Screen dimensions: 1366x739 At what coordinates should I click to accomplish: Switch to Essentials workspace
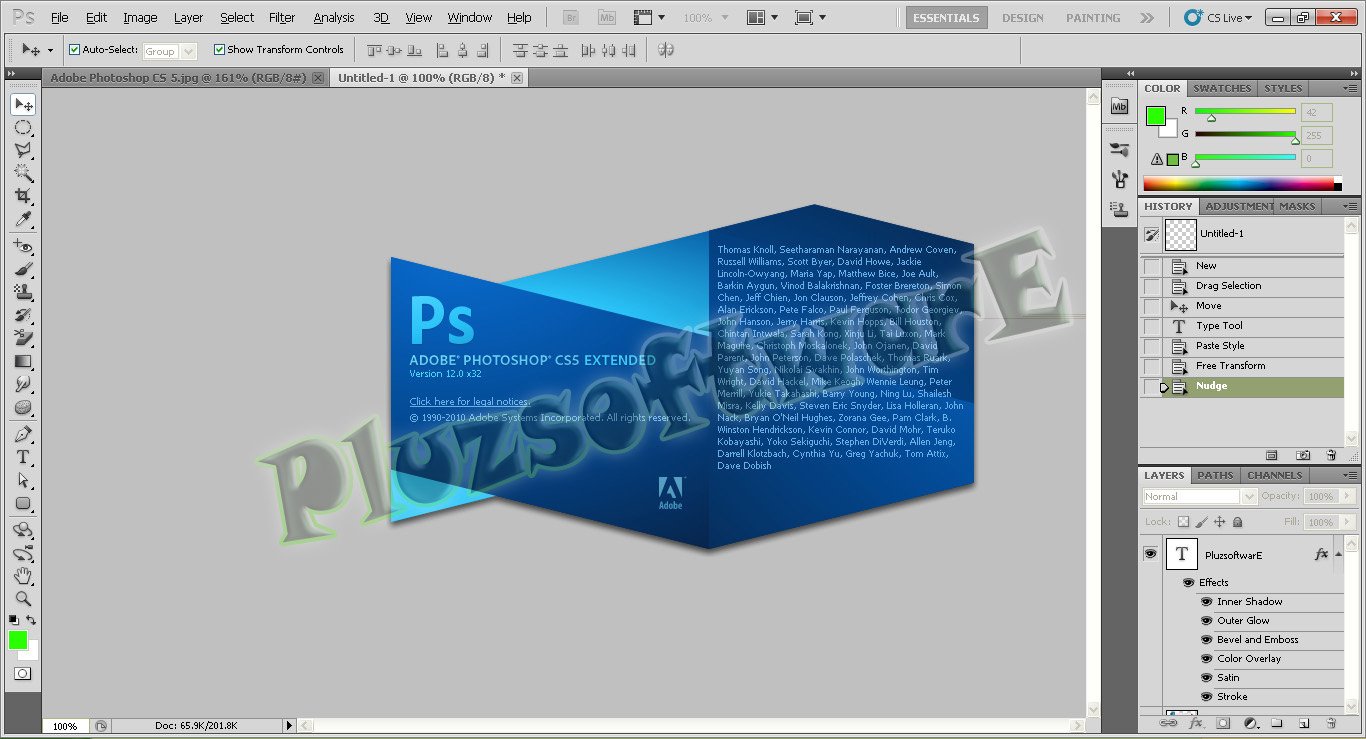pos(947,17)
